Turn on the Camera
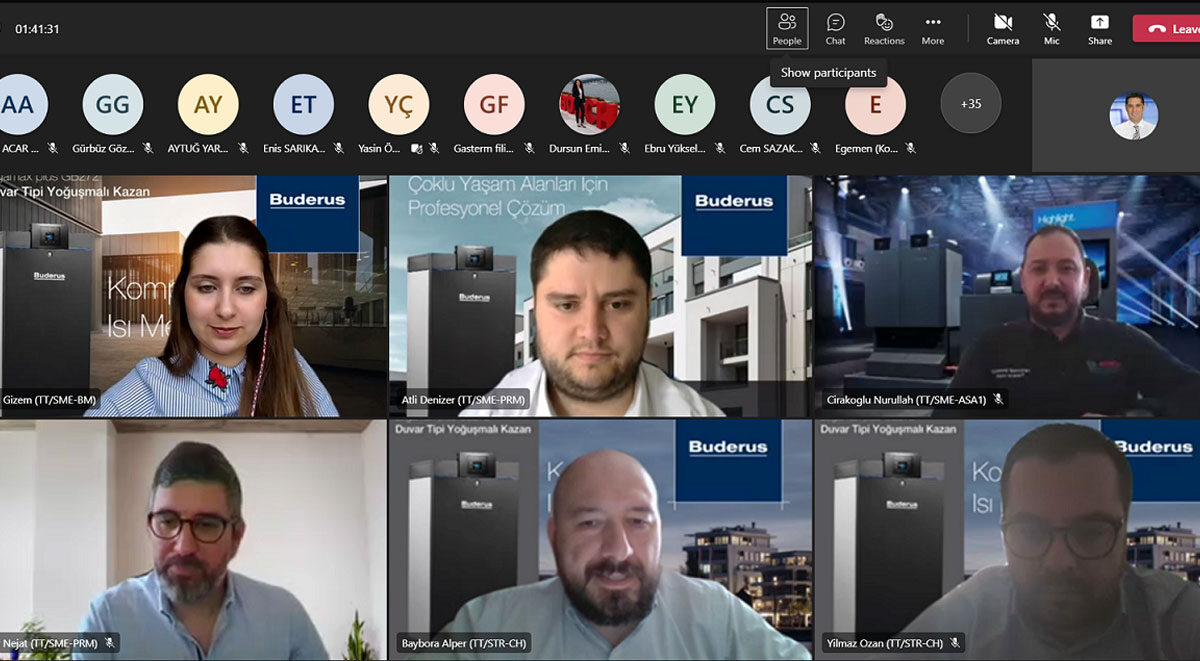Screen dimensions: 1200x661 pyautogui.click(x=1003, y=28)
